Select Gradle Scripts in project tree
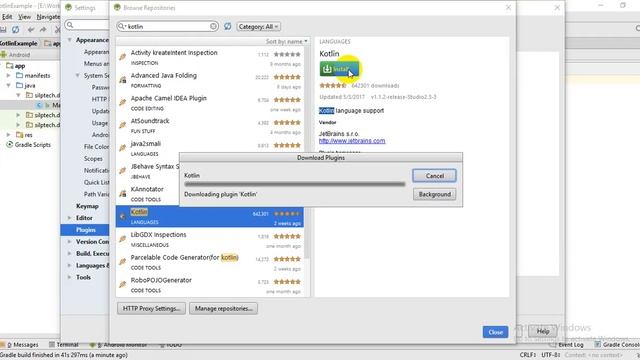640x360 pixels. click(29, 145)
